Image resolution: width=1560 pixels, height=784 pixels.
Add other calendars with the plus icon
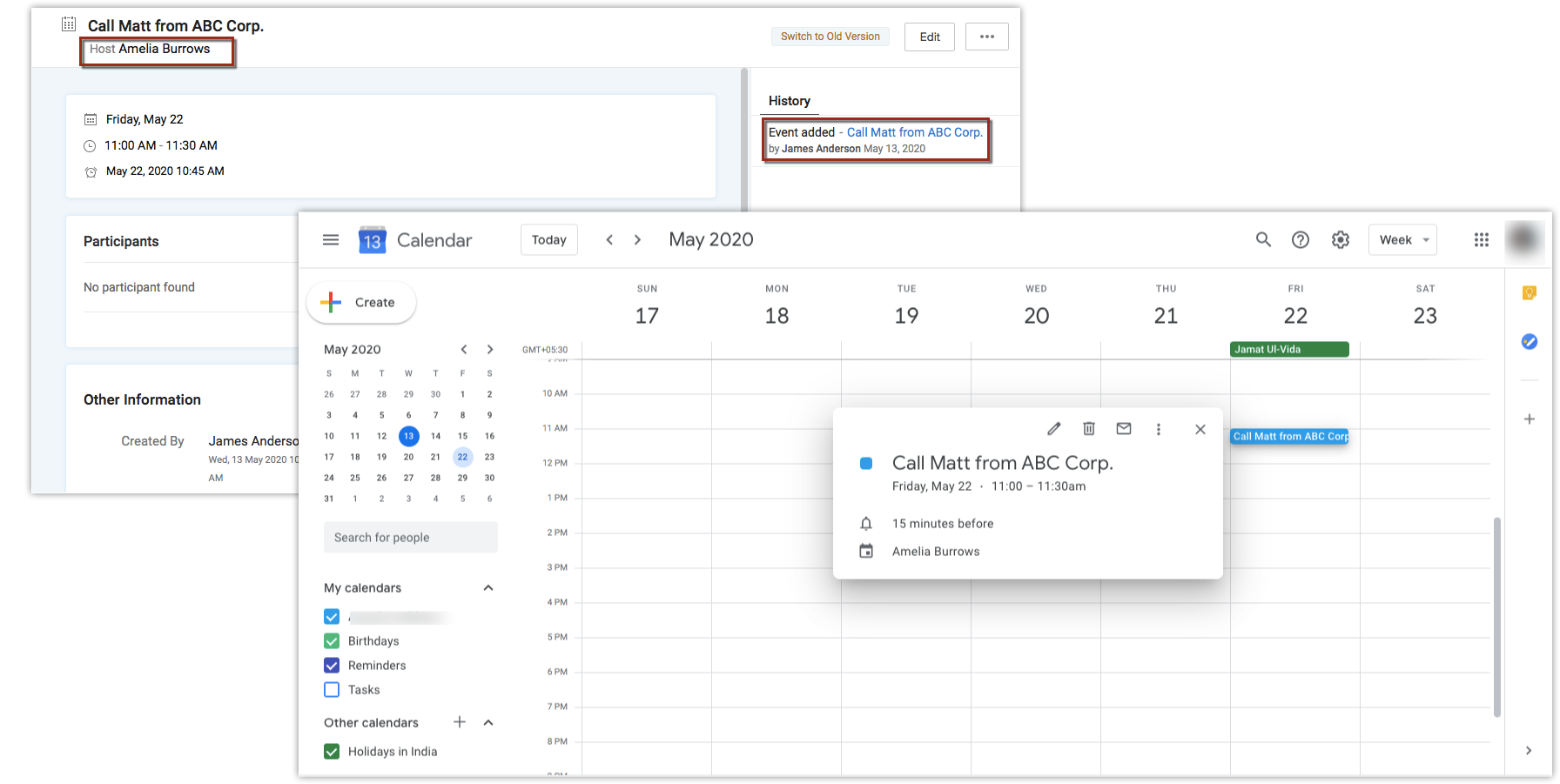[460, 722]
